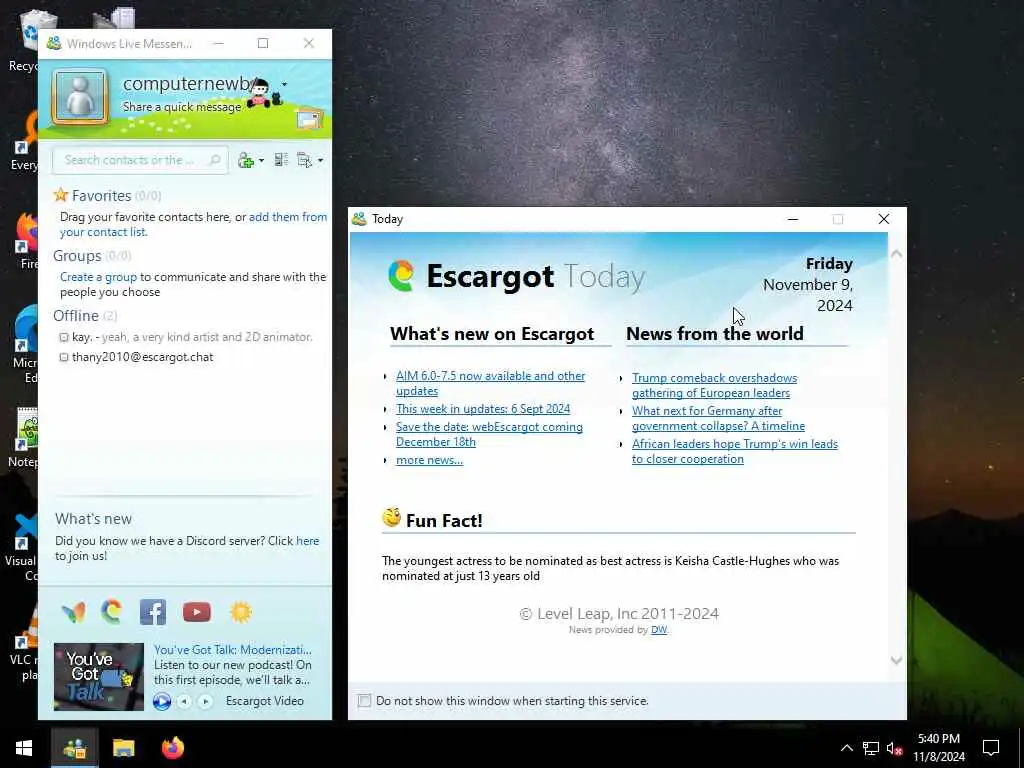Click the search magnifier icon
This screenshot has height=768, width=1024.
pos(214,160)
